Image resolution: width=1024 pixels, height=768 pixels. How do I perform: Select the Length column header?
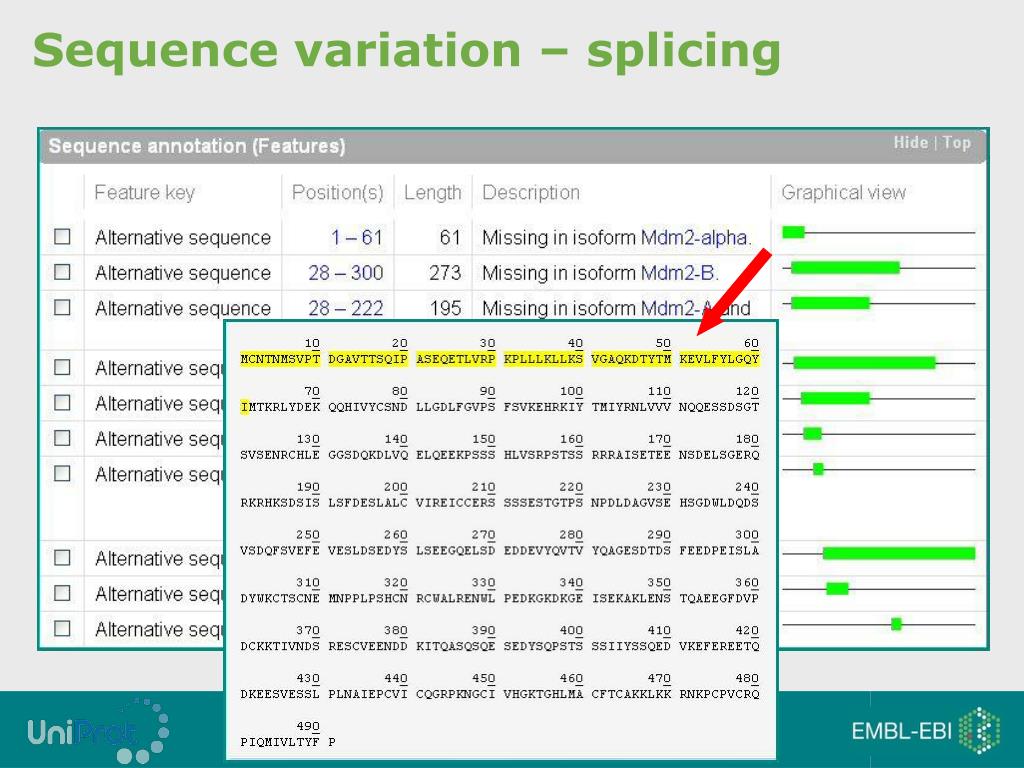click(x=432, y=193)
